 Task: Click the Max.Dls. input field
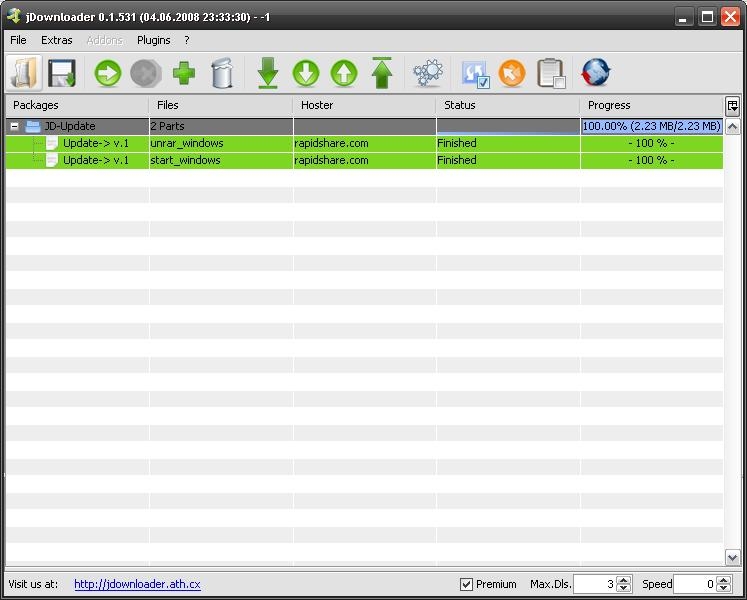click(x=595, y=584)
